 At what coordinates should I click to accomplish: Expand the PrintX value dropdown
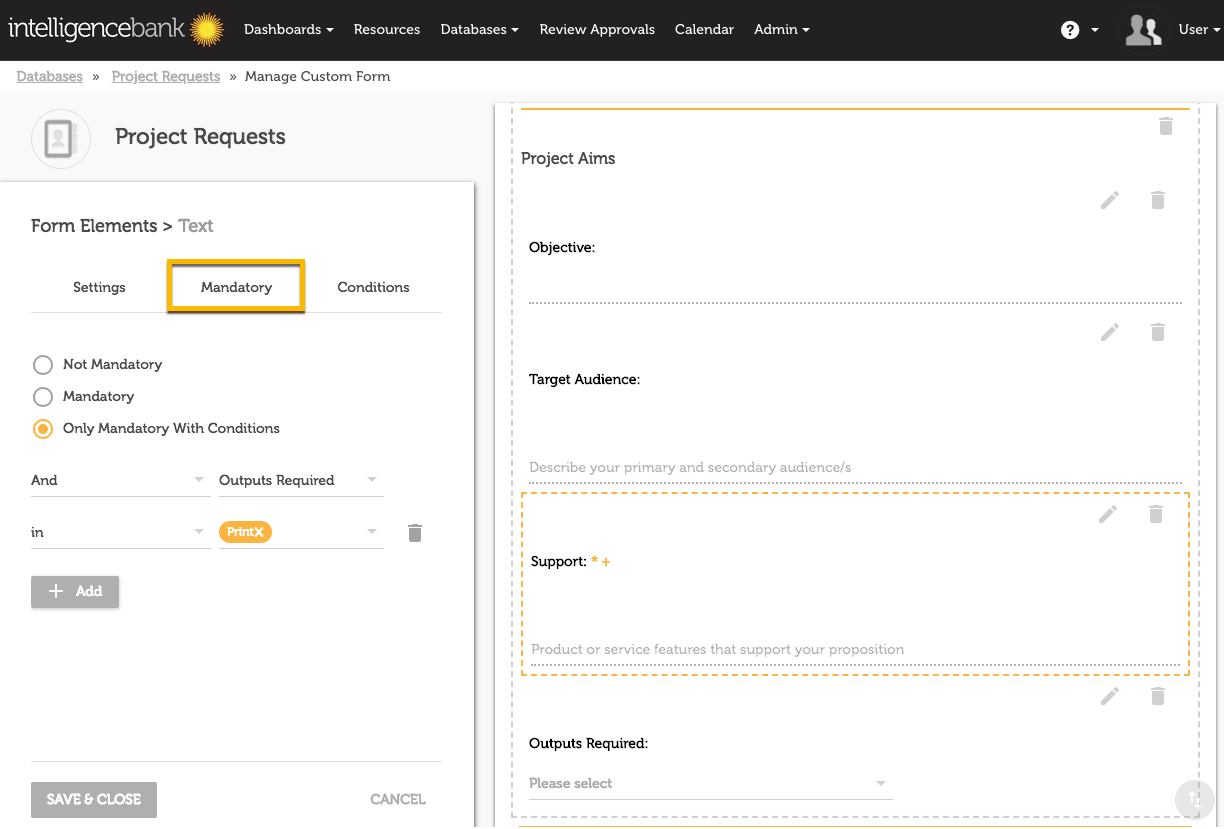point(372,532)
